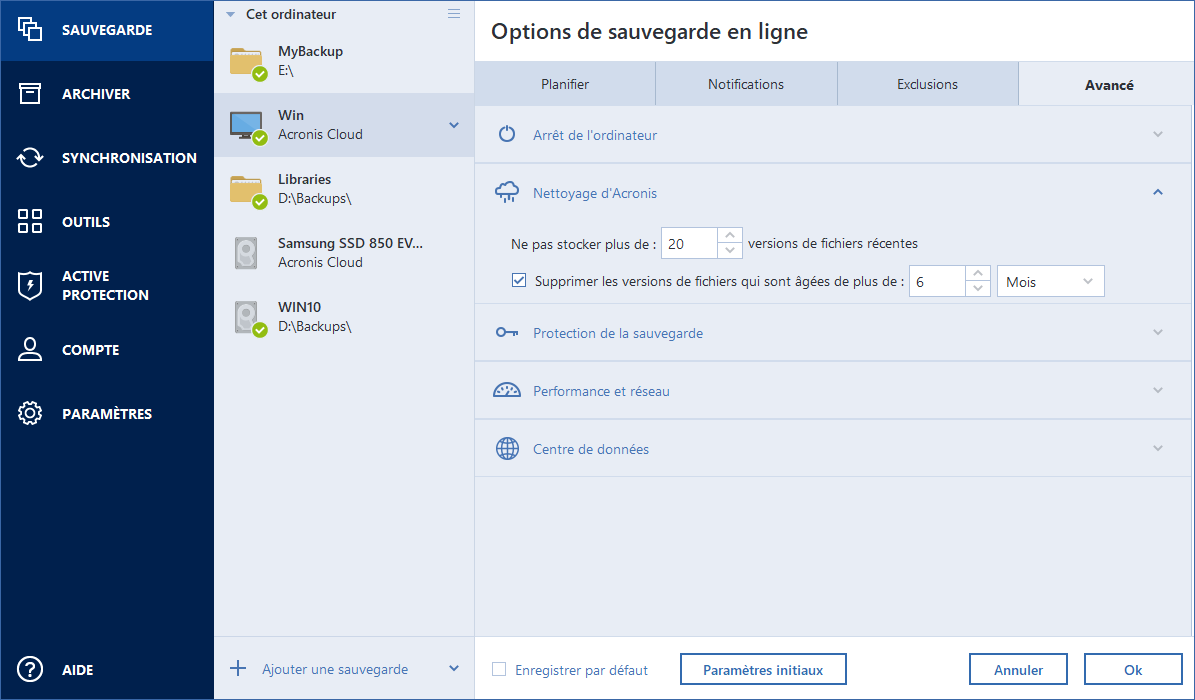Collapse the Nettoyage d'Acronis section
The width and height of the screenshot is (1195, 700).
[x=1157, y=192]
